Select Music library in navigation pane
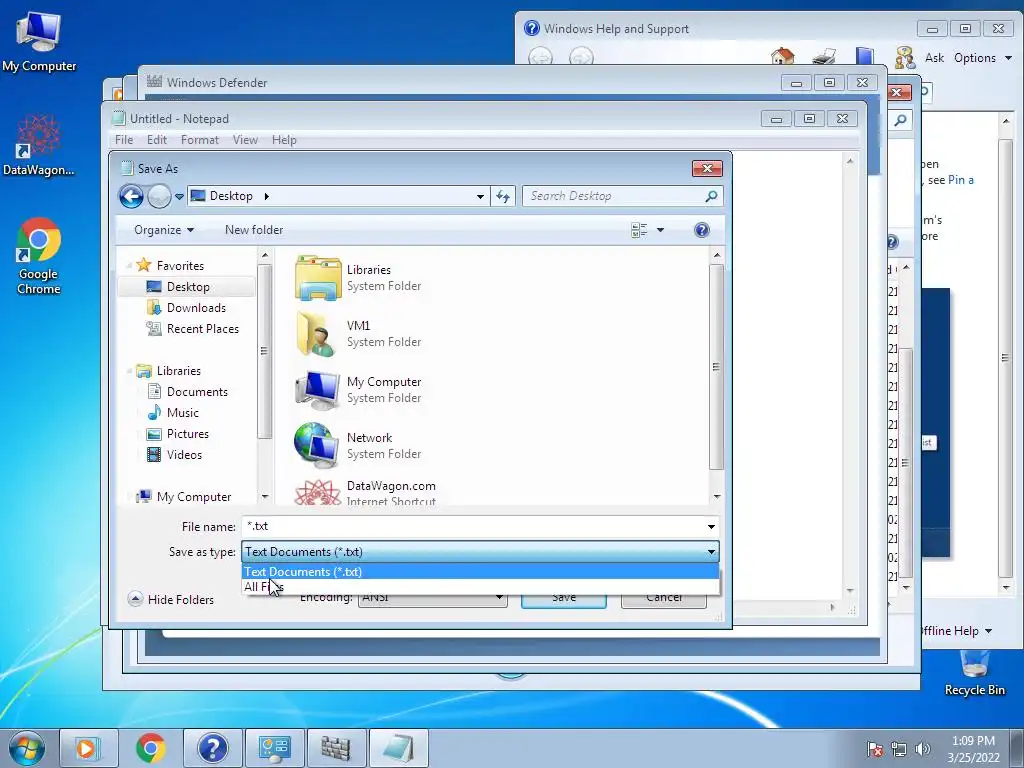The image size is (1024, 768). coord(182,413)
